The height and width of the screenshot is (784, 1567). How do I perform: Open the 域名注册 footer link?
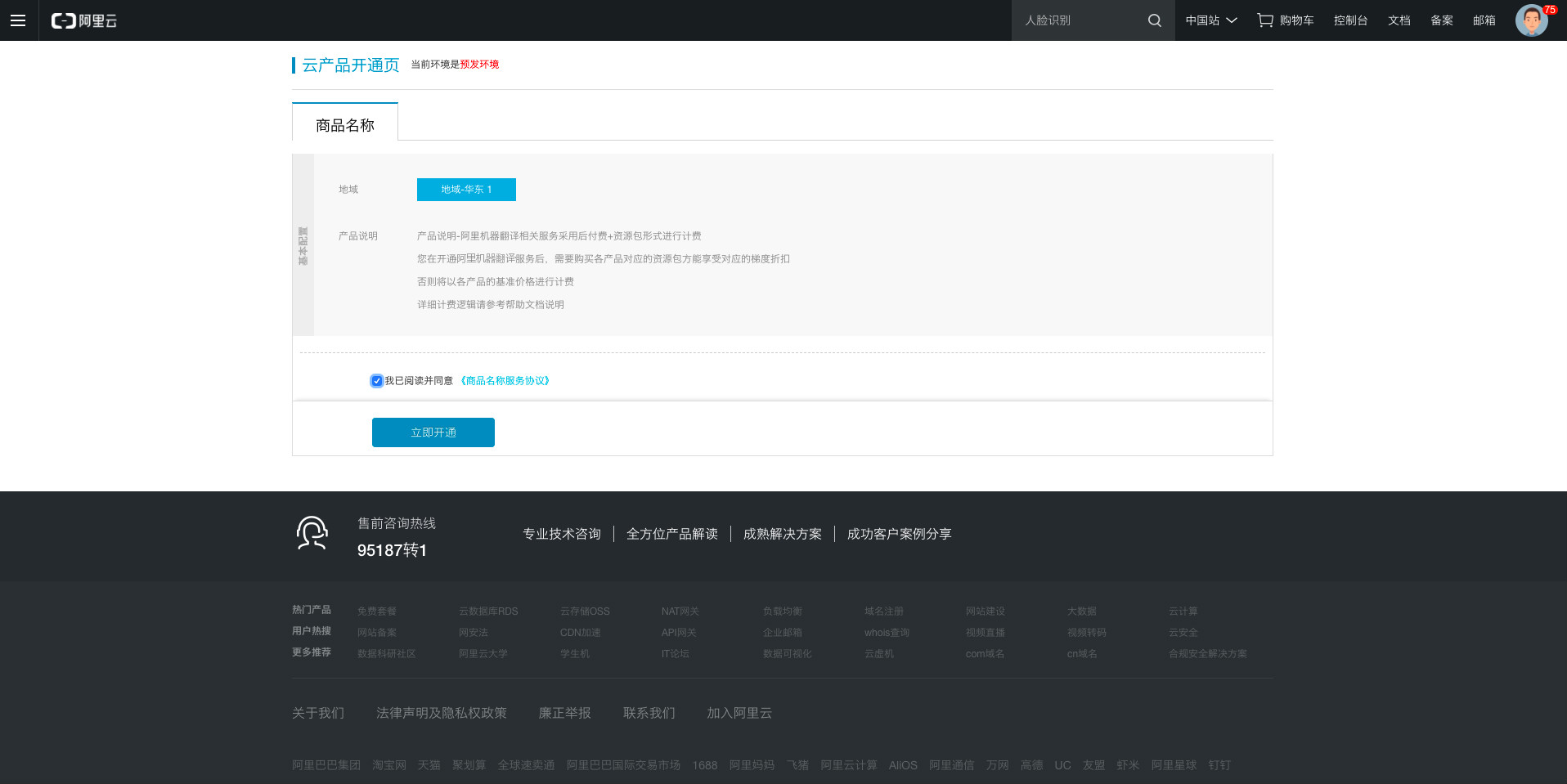pos(884,612)
